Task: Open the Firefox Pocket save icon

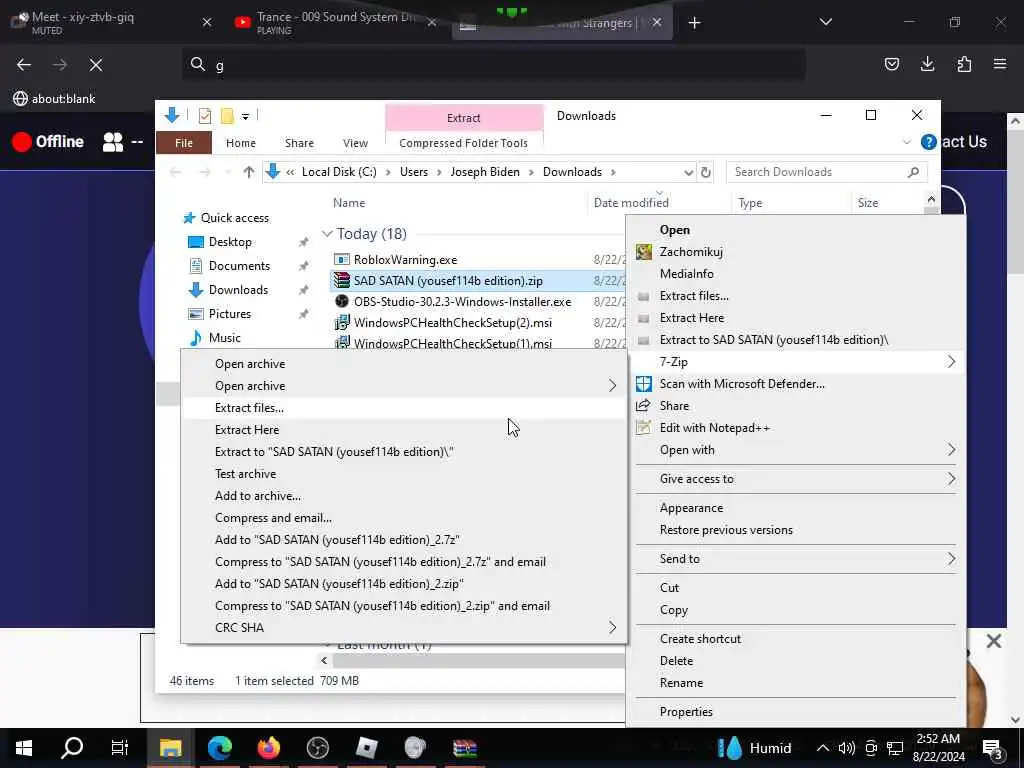Action: [891, 64]
